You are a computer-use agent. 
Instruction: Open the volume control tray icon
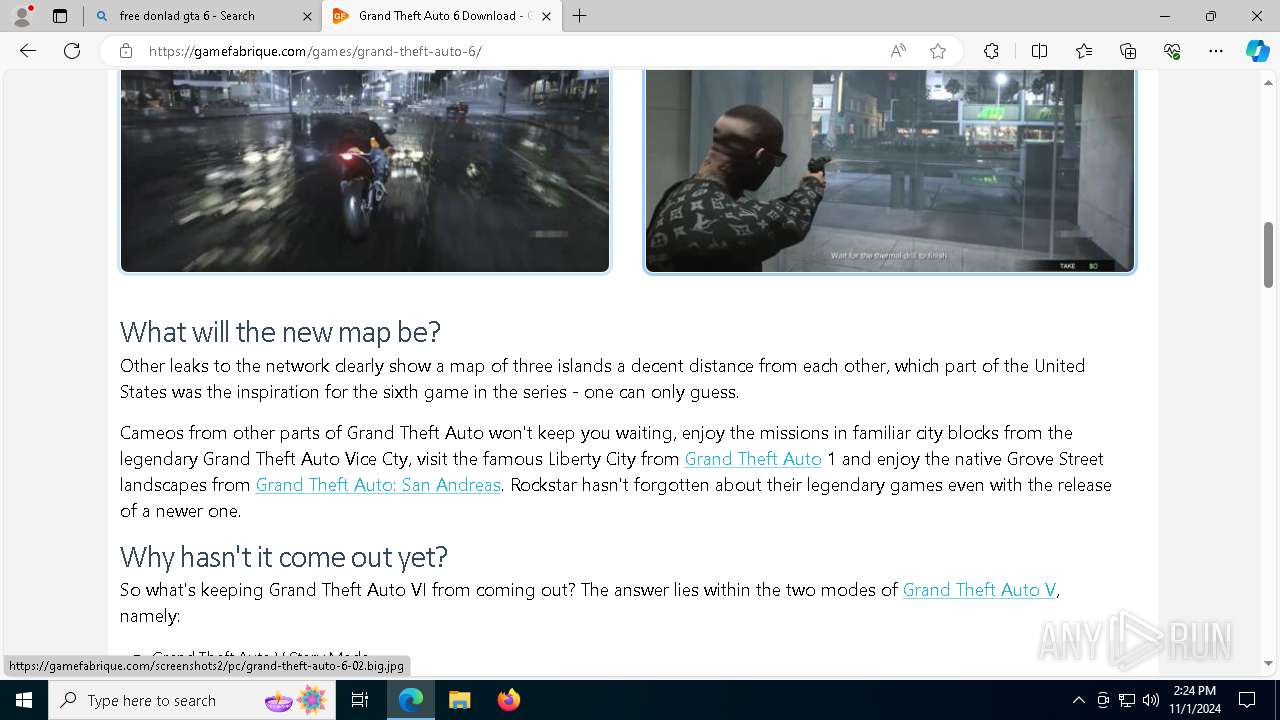click(x=1151, y=700)
